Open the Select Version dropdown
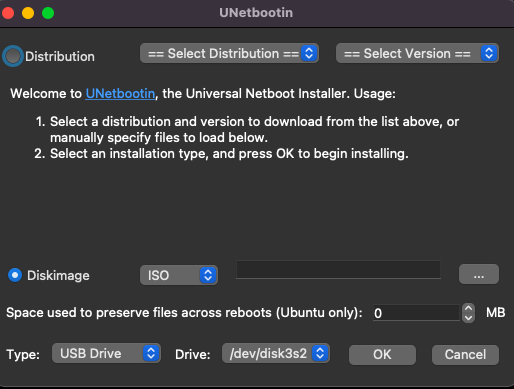 coord(417,53)
